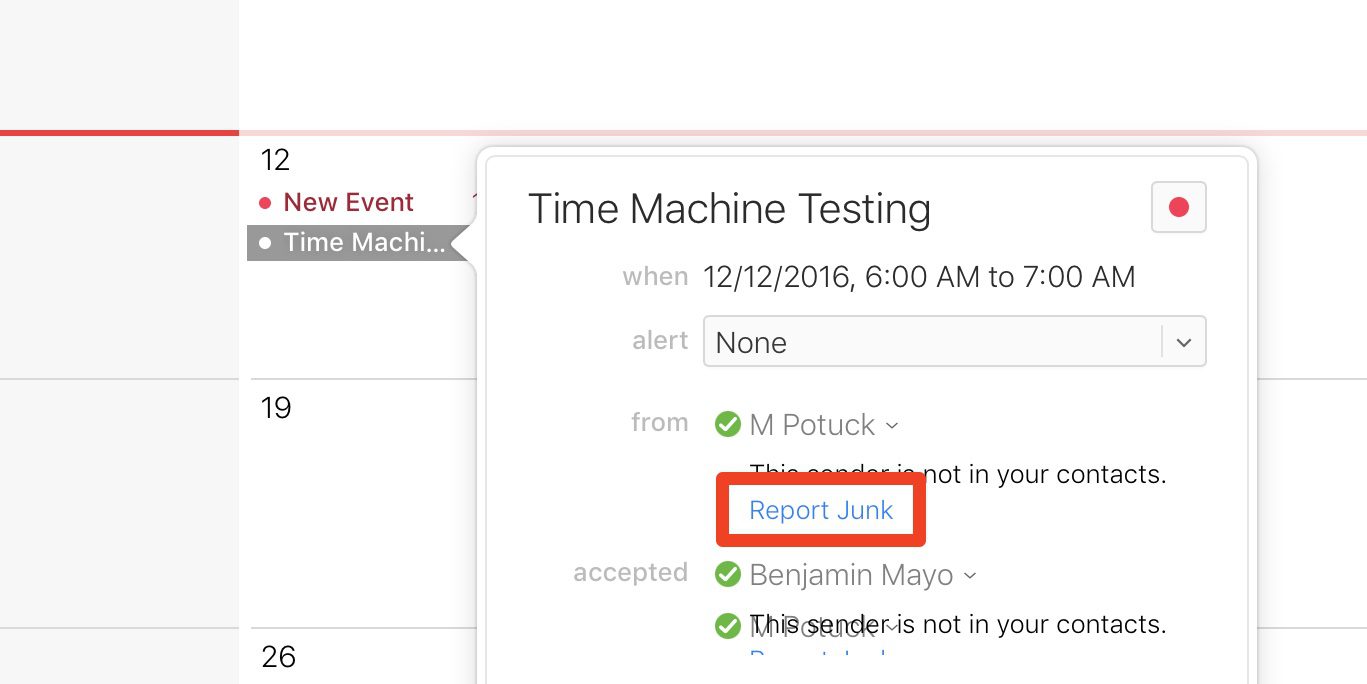The height and width of the screenshot is (684, 1367).
Task: Click the Time Machine Testing event title
Action: point(729,209)
